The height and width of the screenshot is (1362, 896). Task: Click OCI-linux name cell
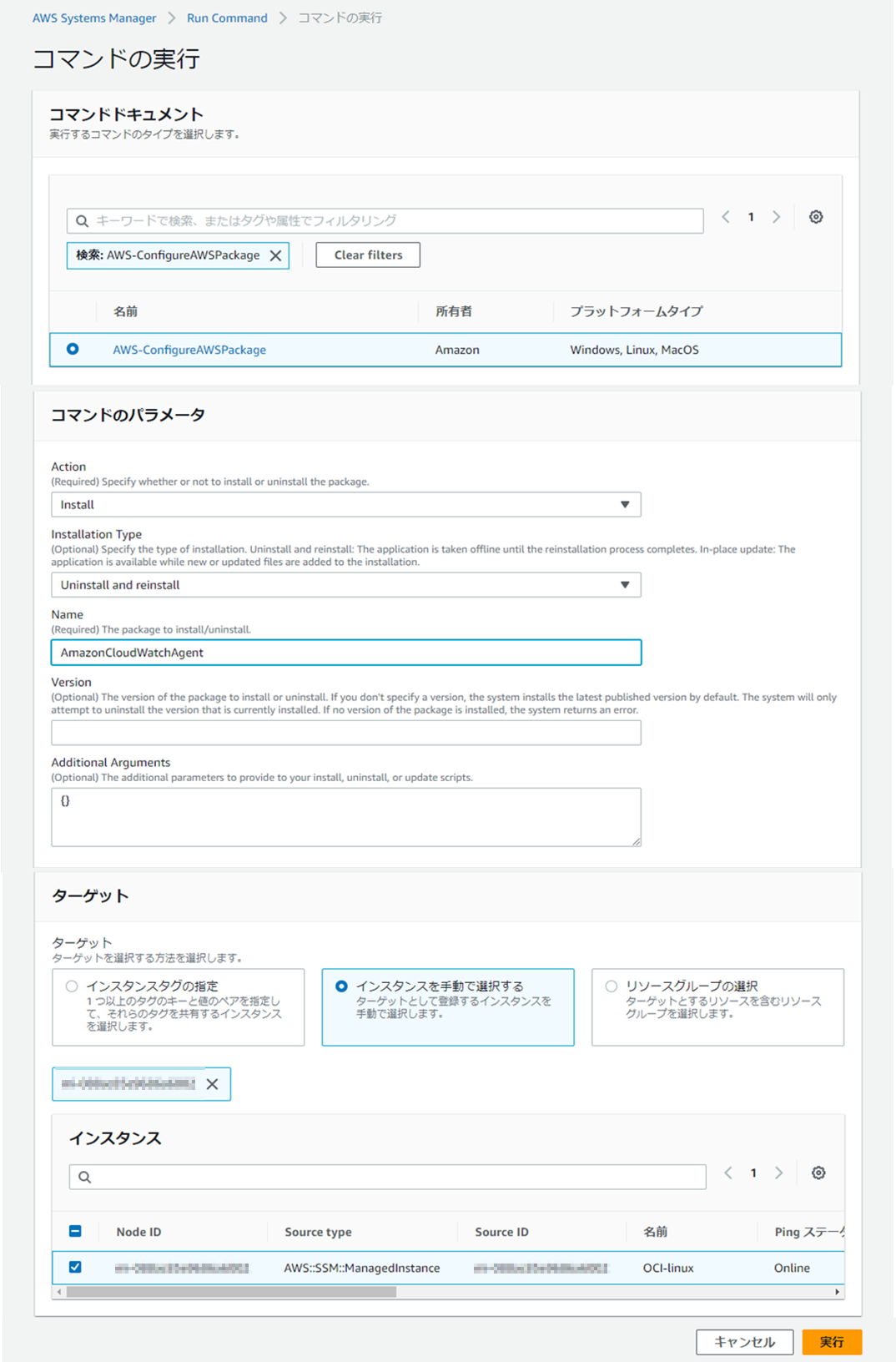(668, 1268)
